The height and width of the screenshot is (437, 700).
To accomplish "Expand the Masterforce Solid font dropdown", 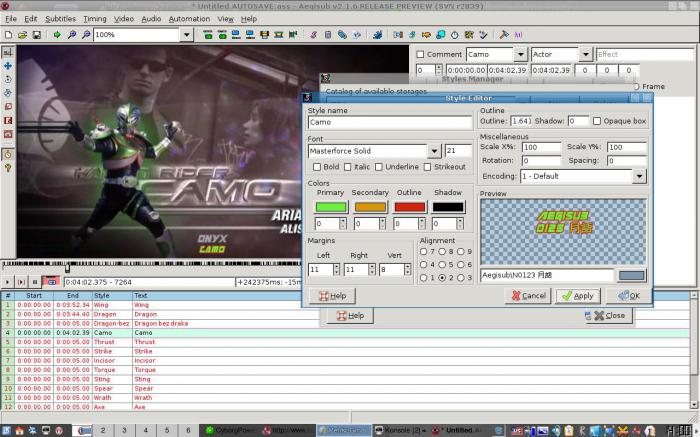I will coord(434,151).
